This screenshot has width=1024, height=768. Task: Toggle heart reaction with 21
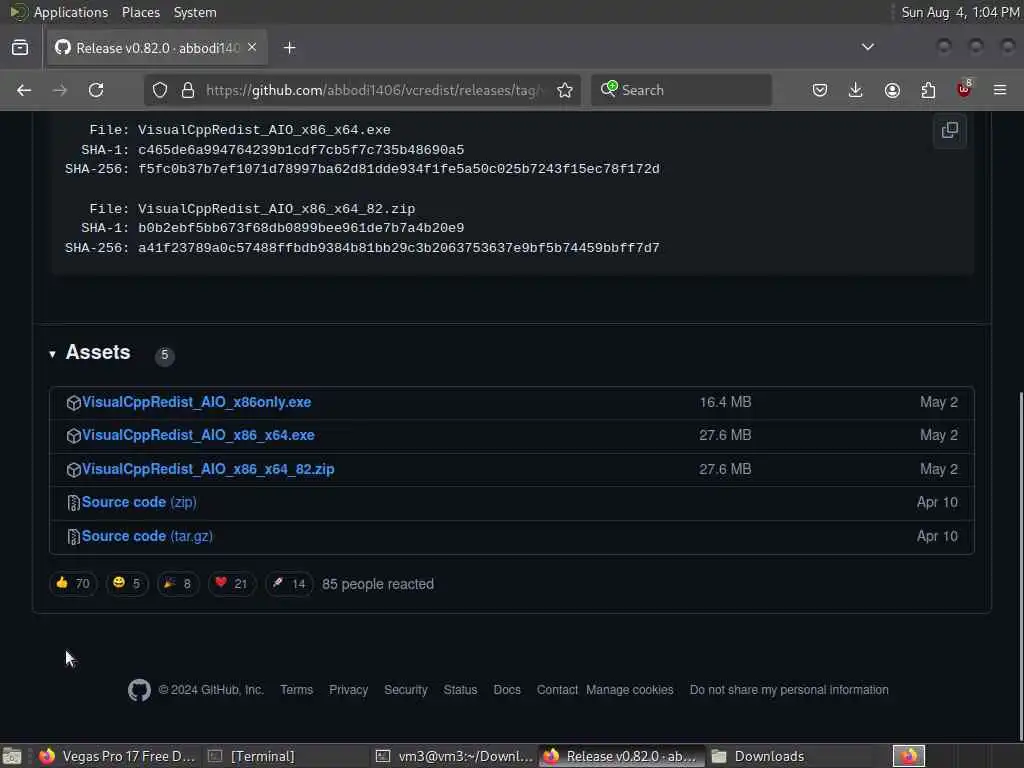(x=232, y=583)
